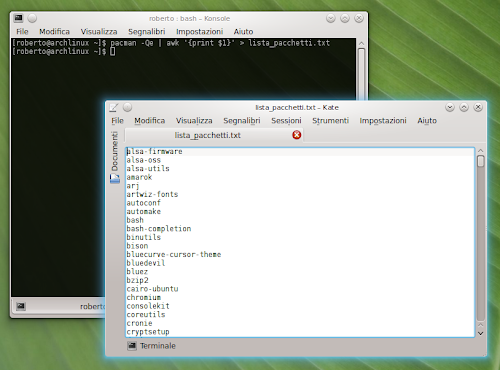
Task: Open File menu in Kate
Action: [117, 121]
